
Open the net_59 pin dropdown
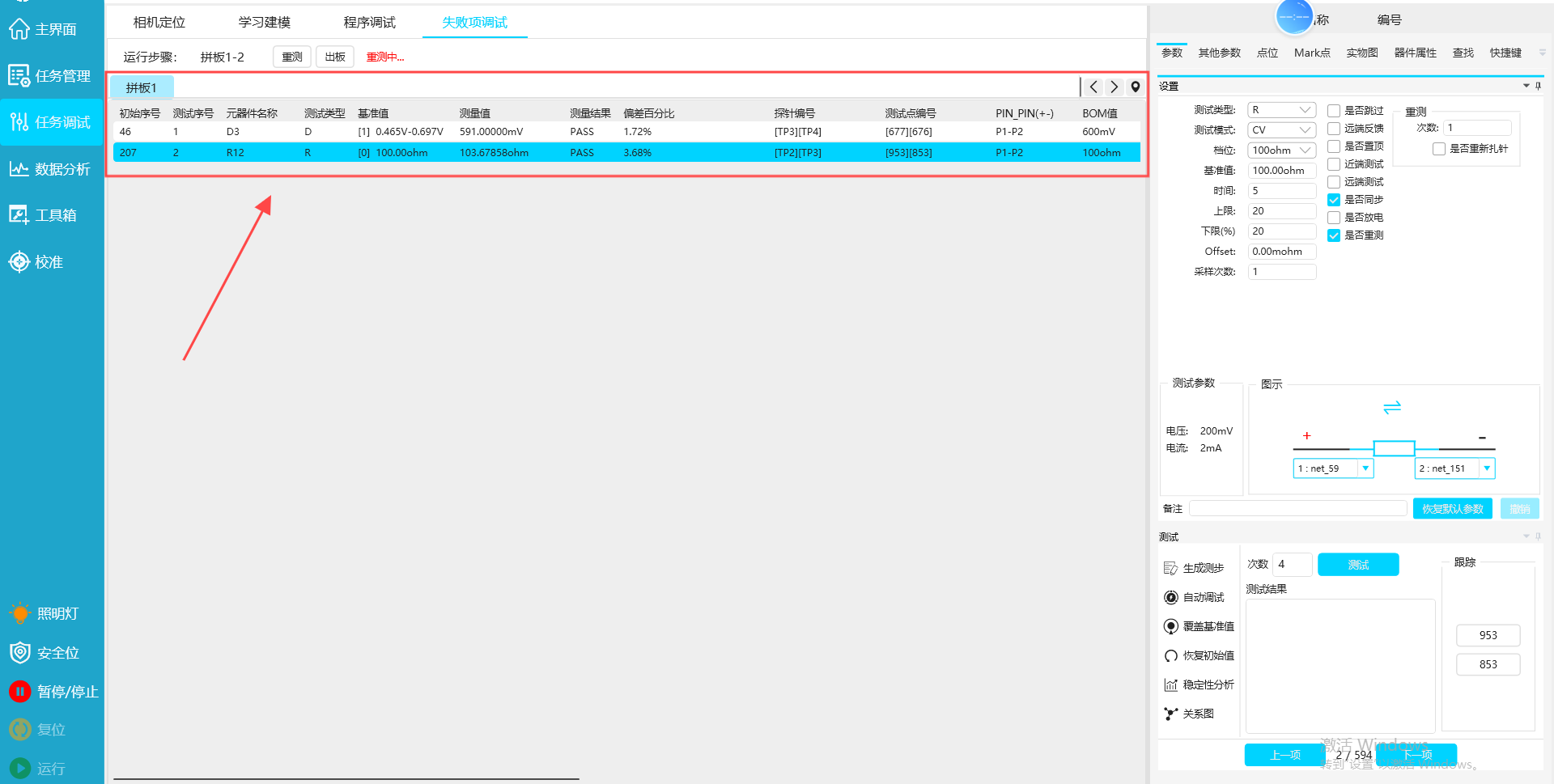click(x=1365, y=468)
